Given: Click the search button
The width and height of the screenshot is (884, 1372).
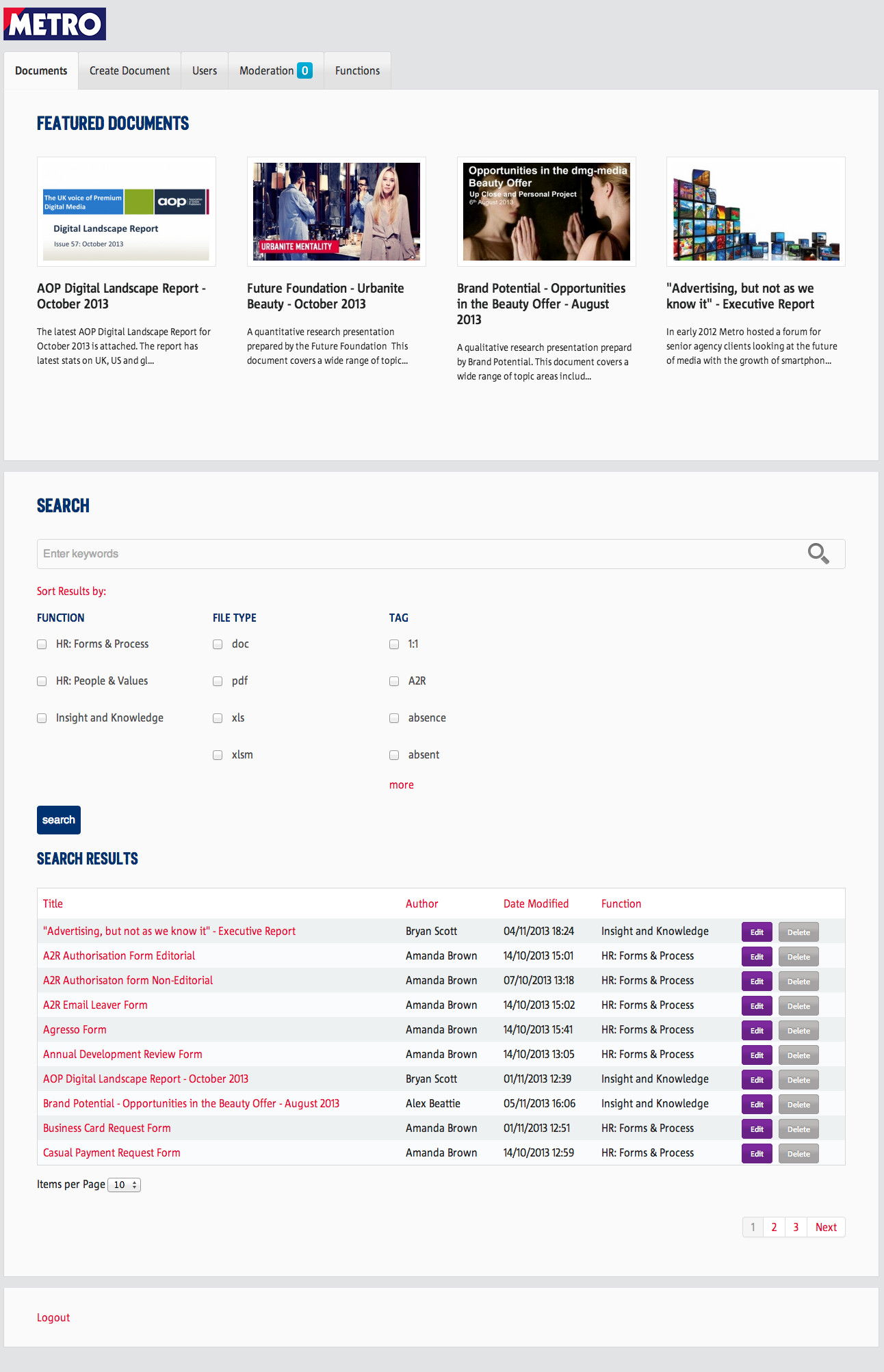Looking at the screenshot, I should [59, 820].
